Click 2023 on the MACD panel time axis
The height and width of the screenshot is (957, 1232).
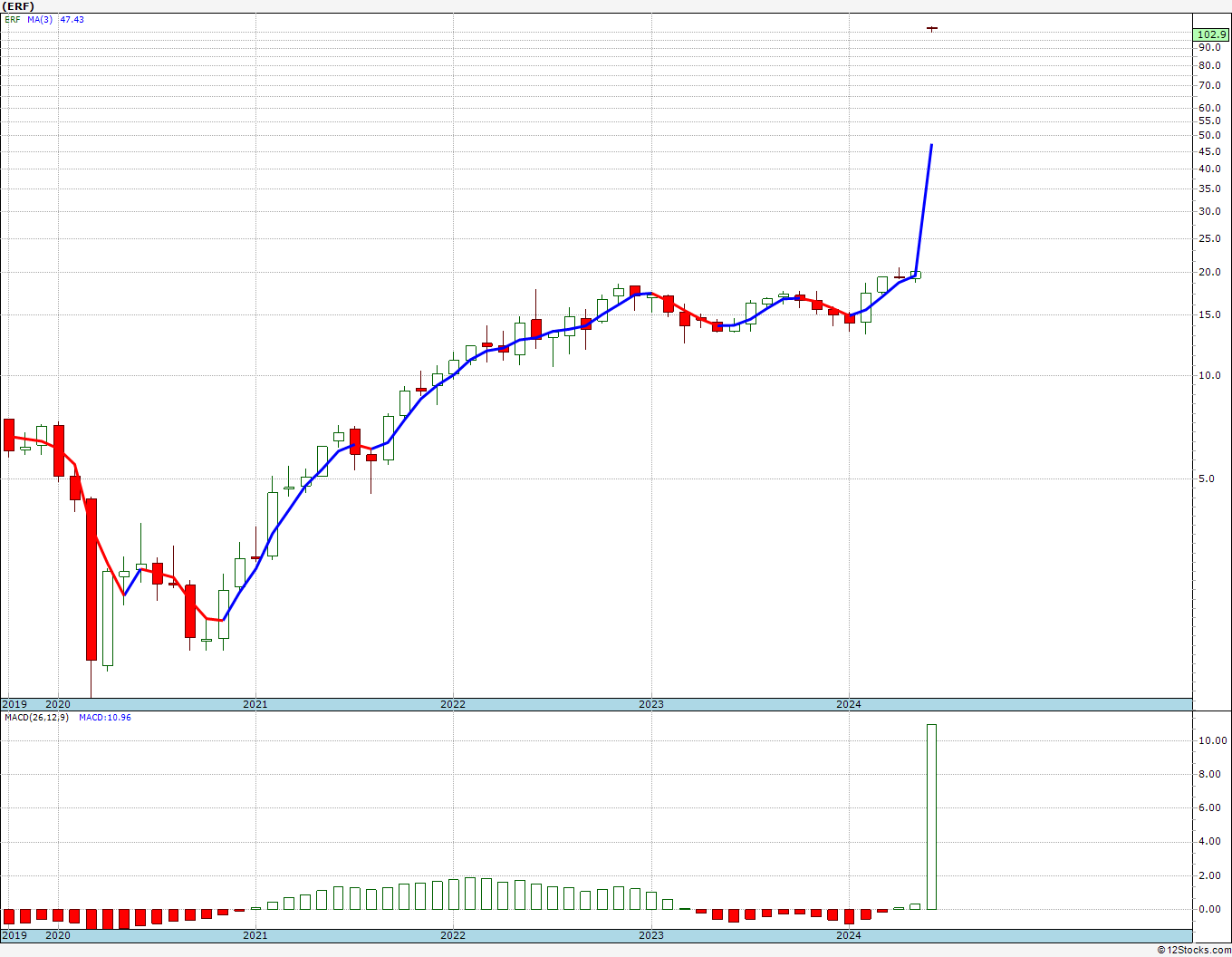pos(650,934)
